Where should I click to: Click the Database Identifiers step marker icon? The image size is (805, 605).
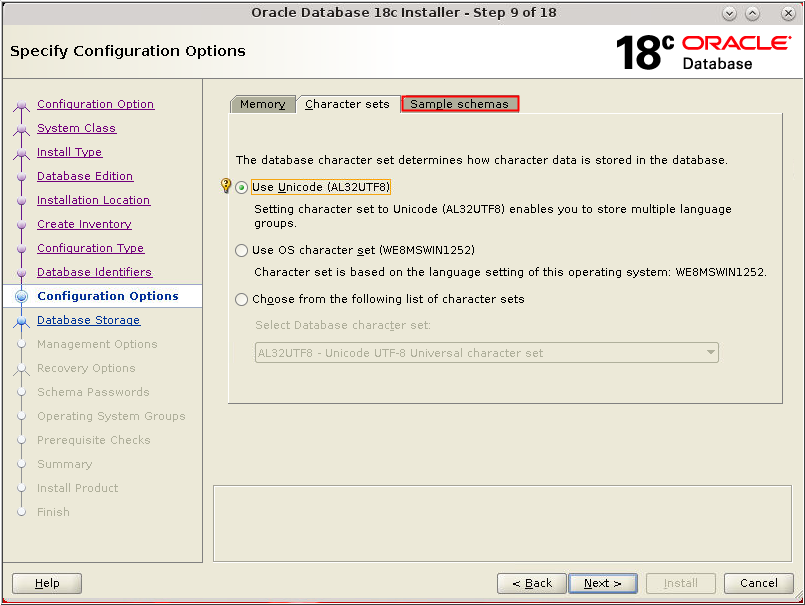[22, 273]
